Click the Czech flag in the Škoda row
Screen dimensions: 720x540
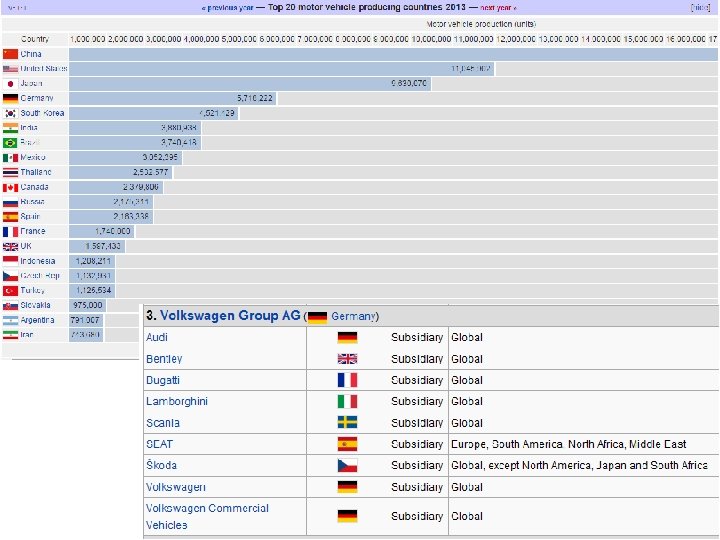(347, 465)
